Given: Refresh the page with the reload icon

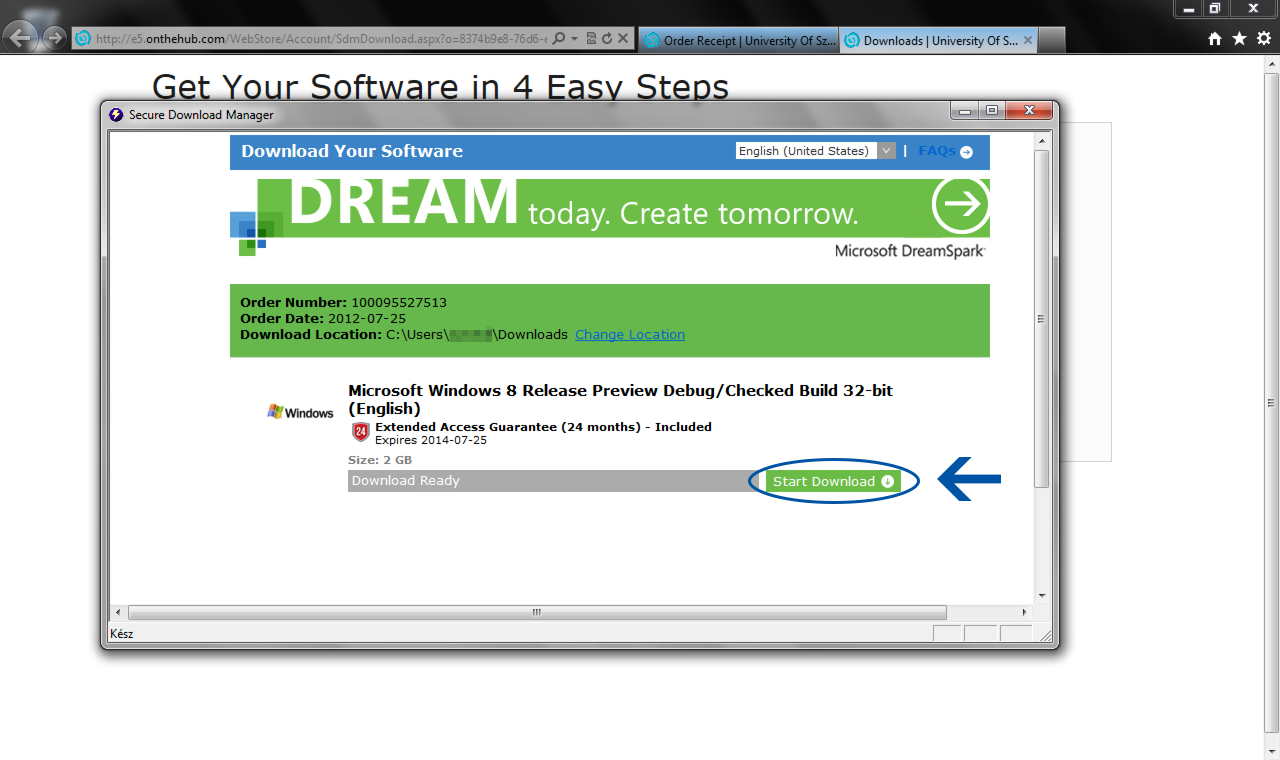Looking at the screenshot, I should click(606, 39).
